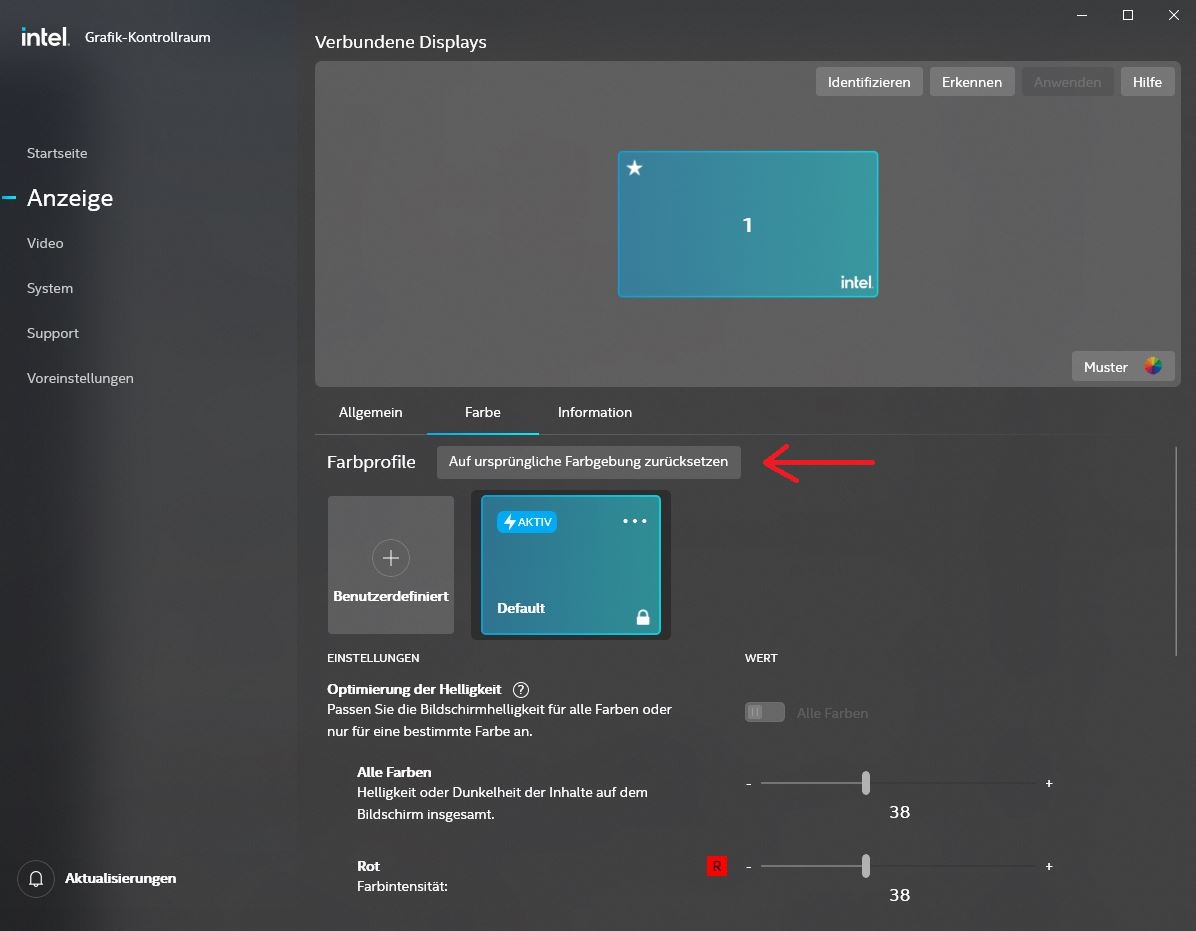This screenshot has height=931, width=1196.
Task: Click the WERT column header
Action: pyautogui.click(x=761, y=658)
